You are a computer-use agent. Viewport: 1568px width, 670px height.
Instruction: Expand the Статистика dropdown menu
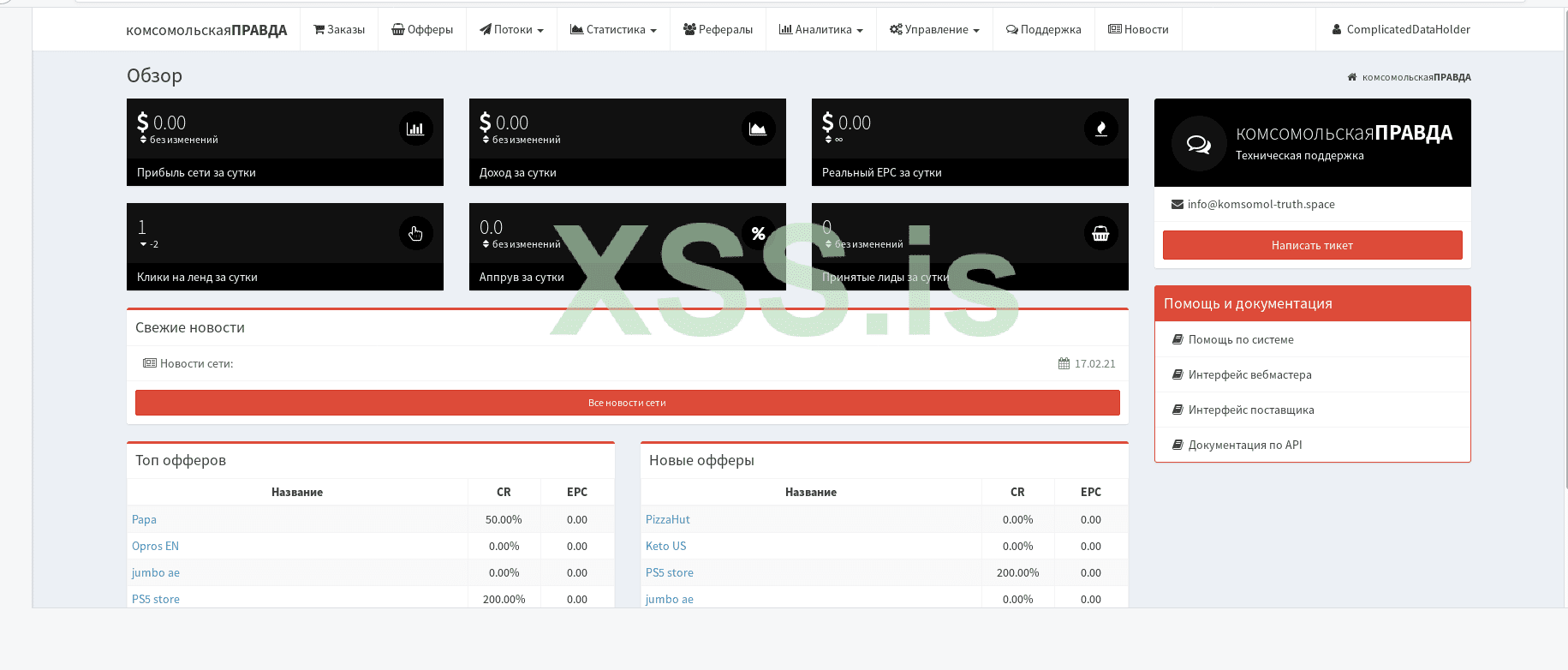(x=613, y=29)
